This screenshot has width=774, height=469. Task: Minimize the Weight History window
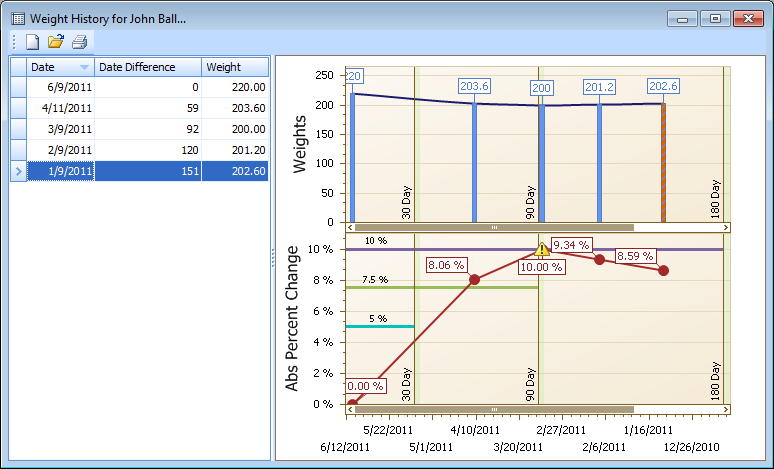682,19
